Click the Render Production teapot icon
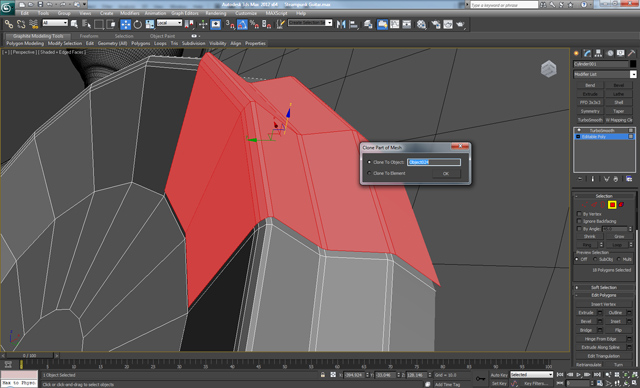The width and height of the screenshot is (640, 388). [x=460, y=24]
